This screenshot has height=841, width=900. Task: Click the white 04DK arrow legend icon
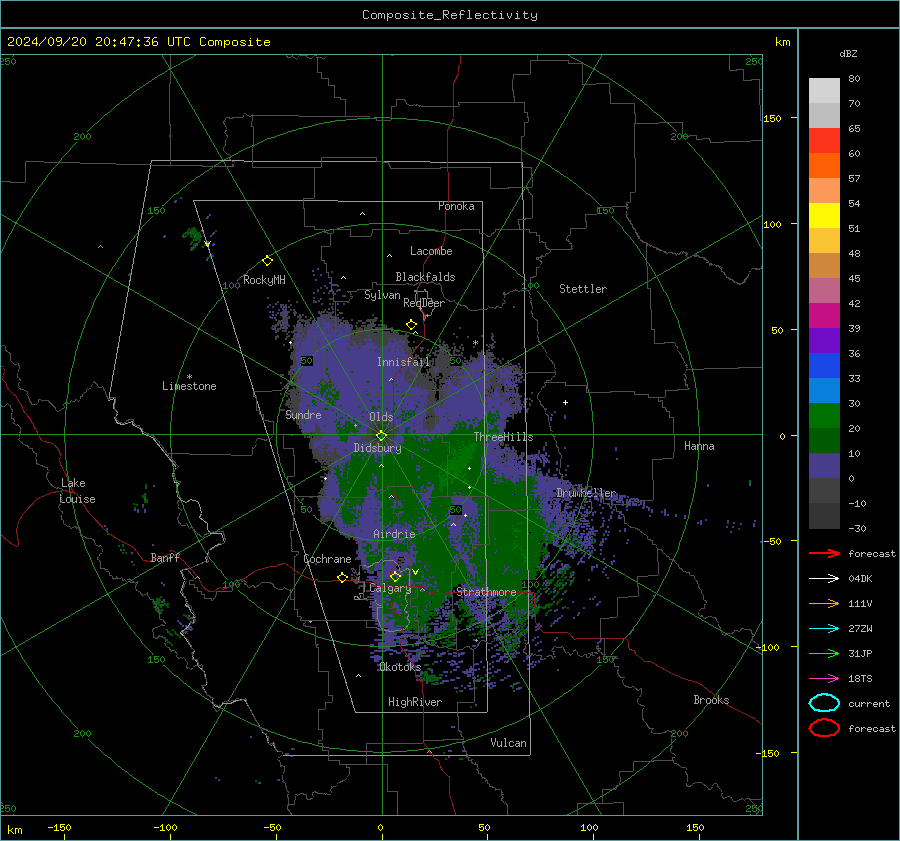pos(824,579)
